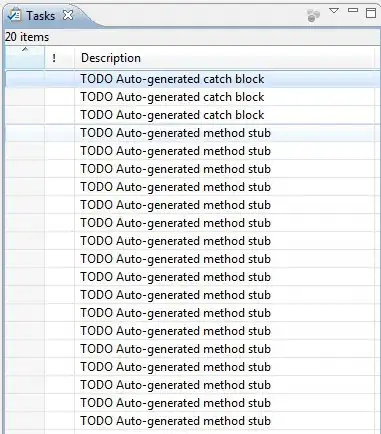Click the 20 items status label

[27, 37]
